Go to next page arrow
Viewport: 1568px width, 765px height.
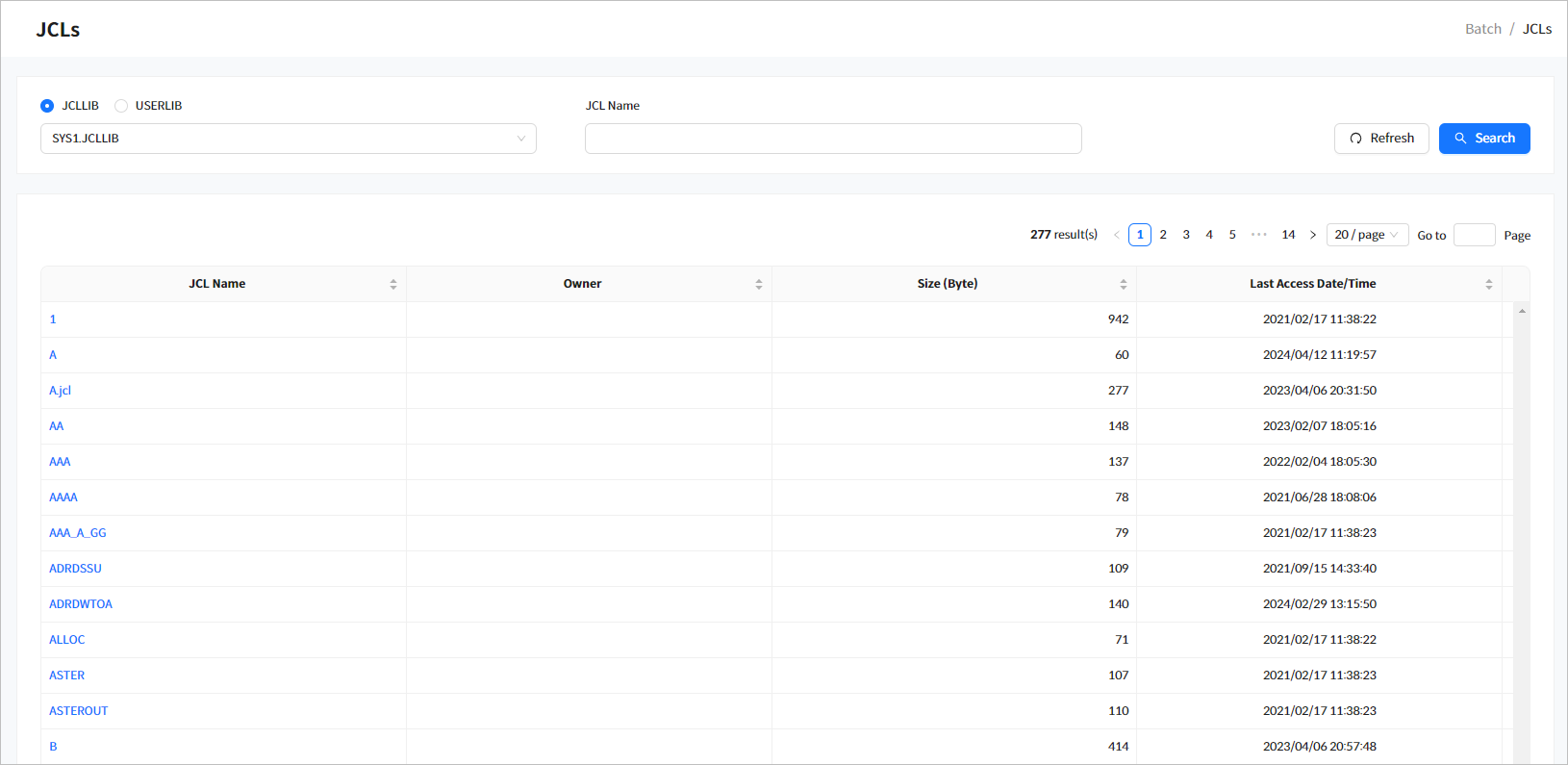(1312, 235)
